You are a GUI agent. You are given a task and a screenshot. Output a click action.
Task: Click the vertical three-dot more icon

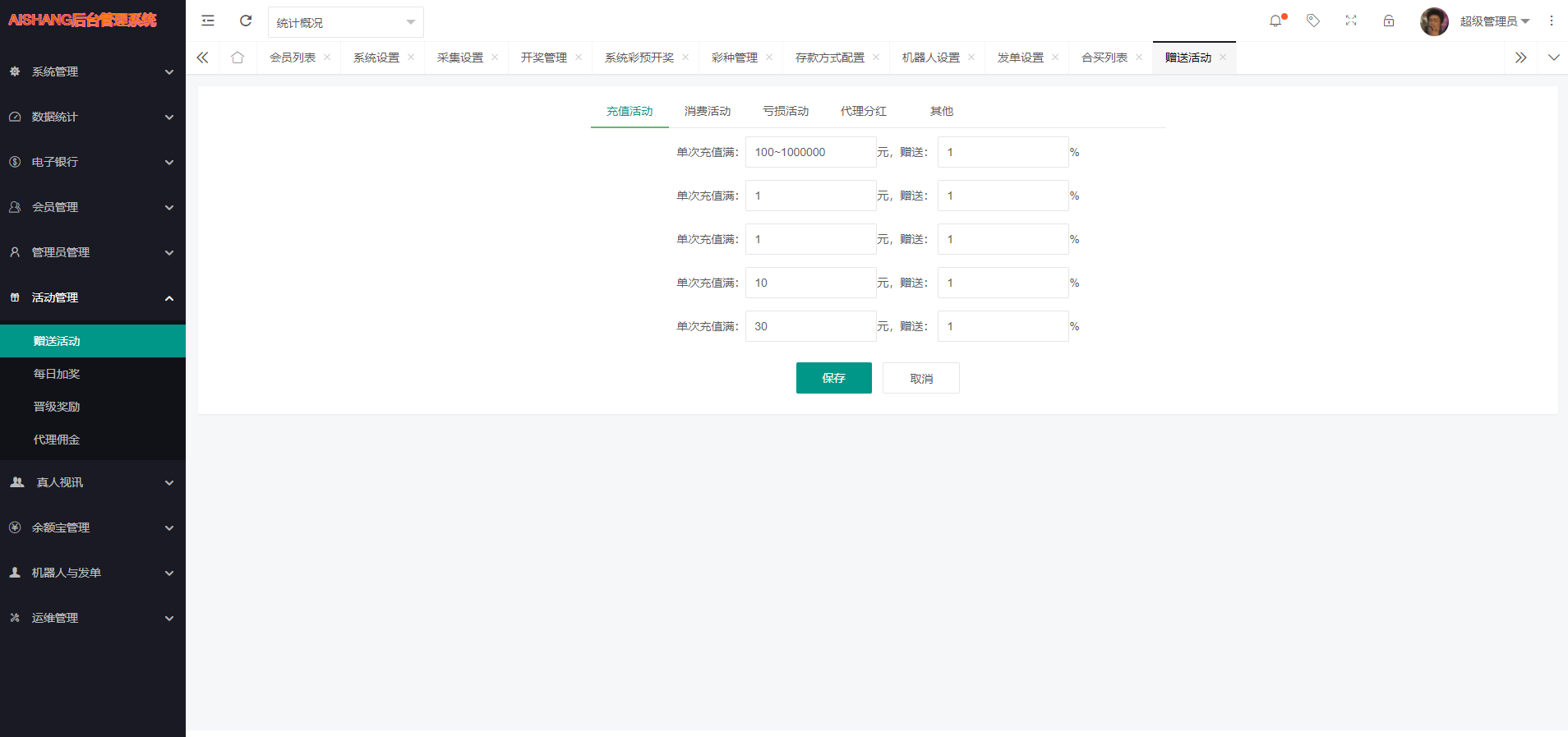[1552, 21]
